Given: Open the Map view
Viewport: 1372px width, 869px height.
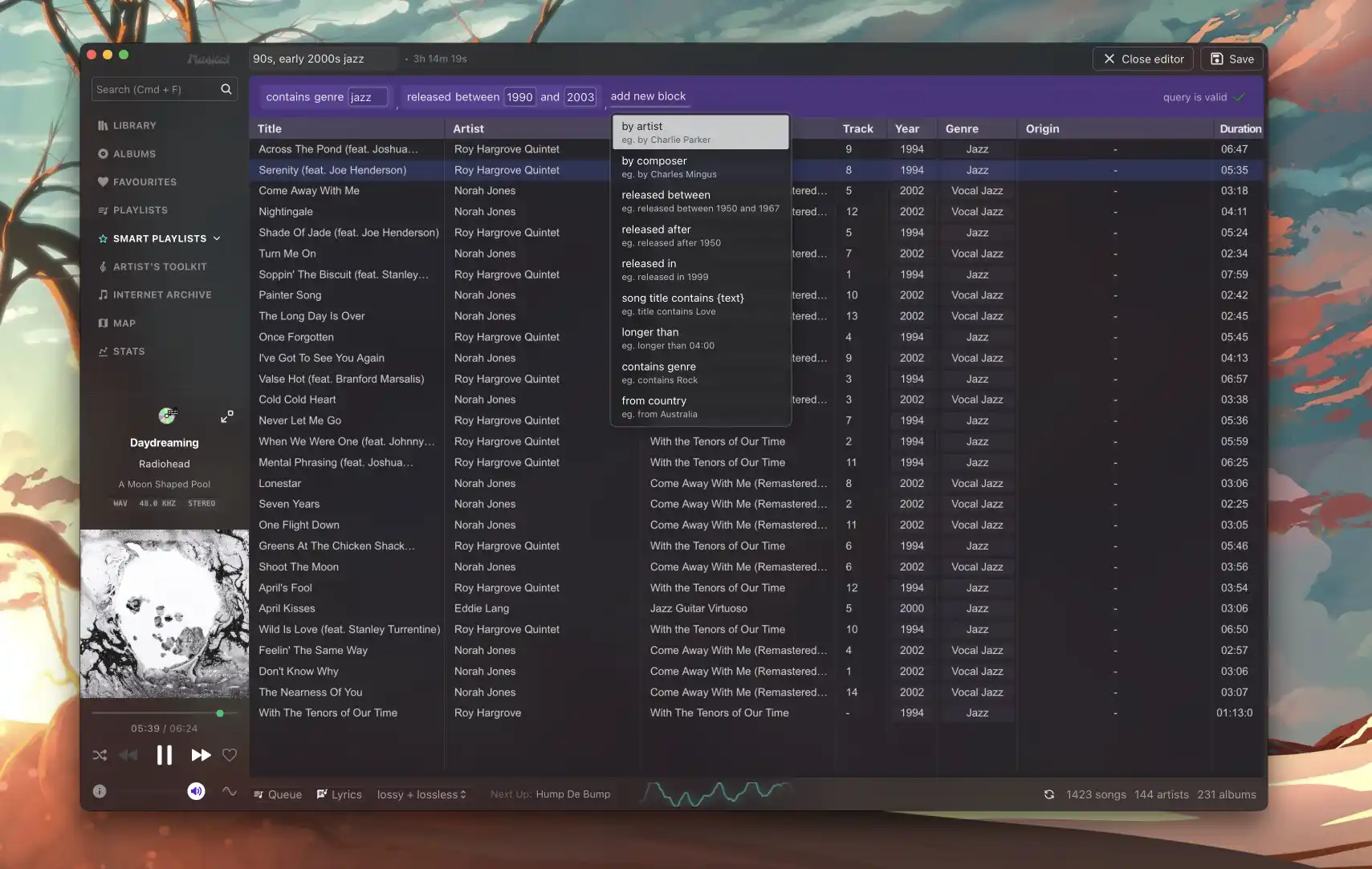Looking at the screenshot, I should coord(116,323).
